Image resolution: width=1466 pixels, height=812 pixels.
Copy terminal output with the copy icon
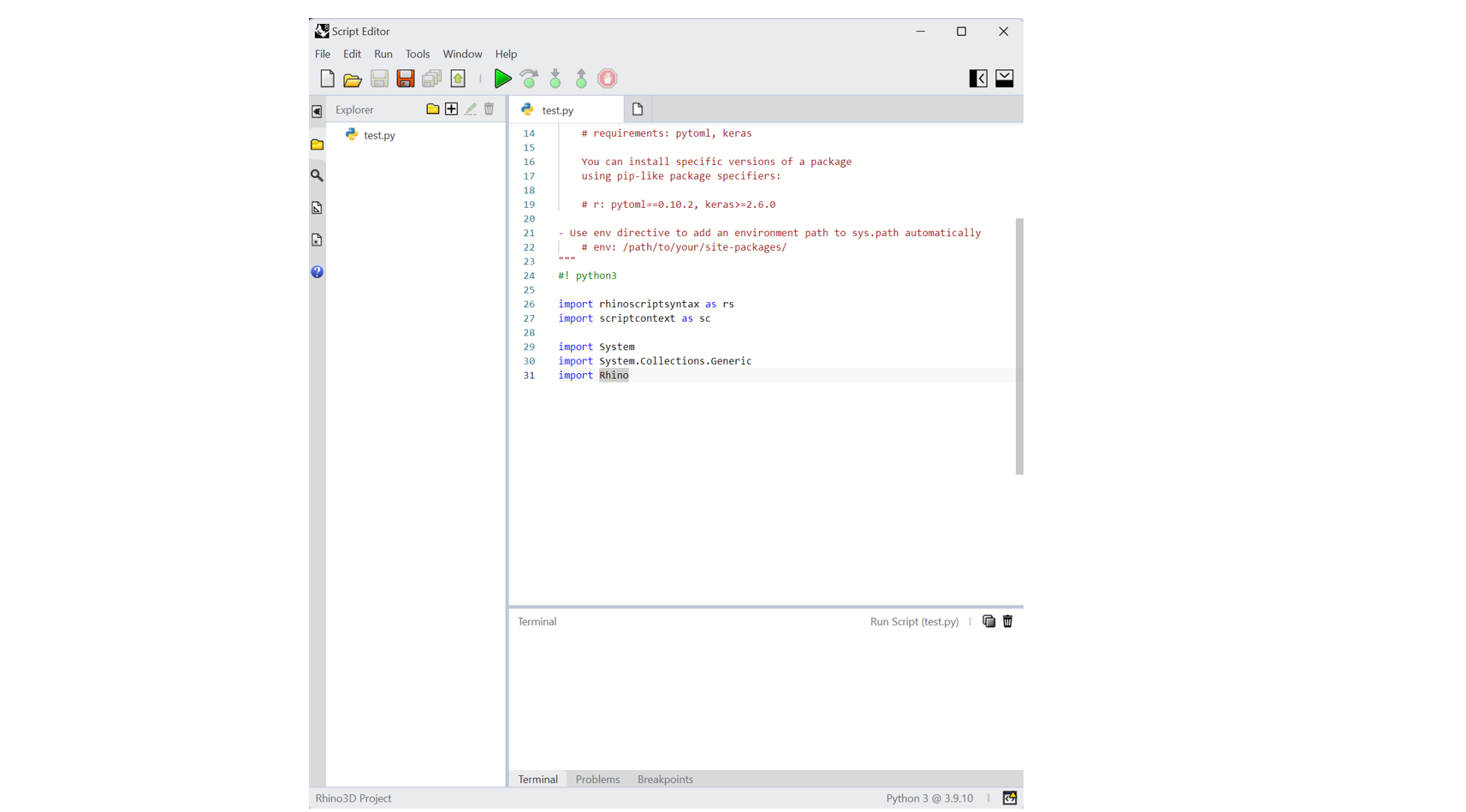point(988,621)
